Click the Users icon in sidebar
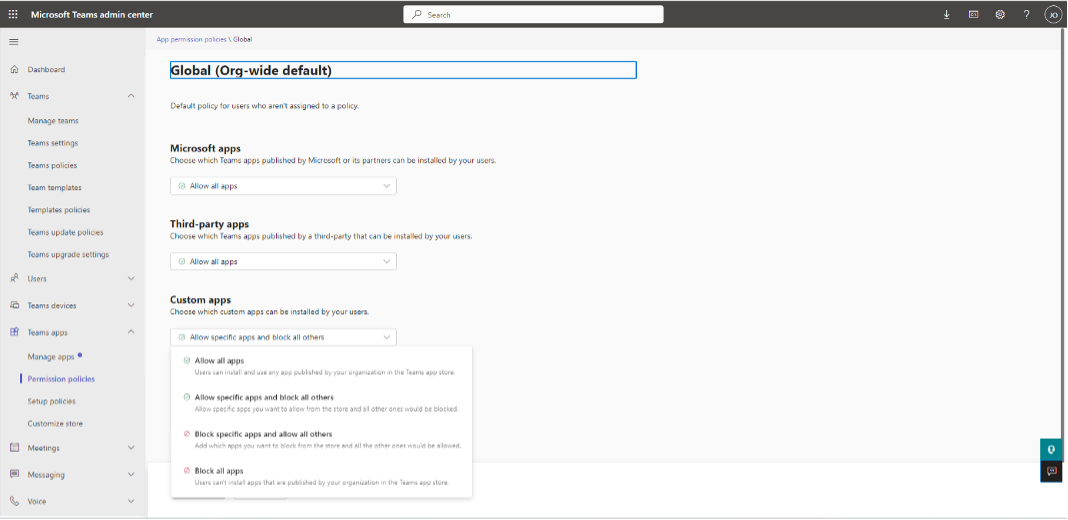The image size is (1068, 520). click(x=14, y=279)
